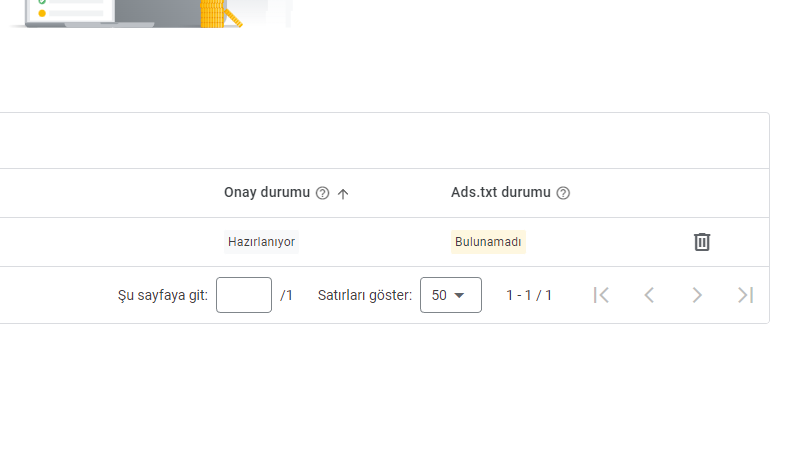Focus the Şu sayfaya git page field

[x=244, y=295]
